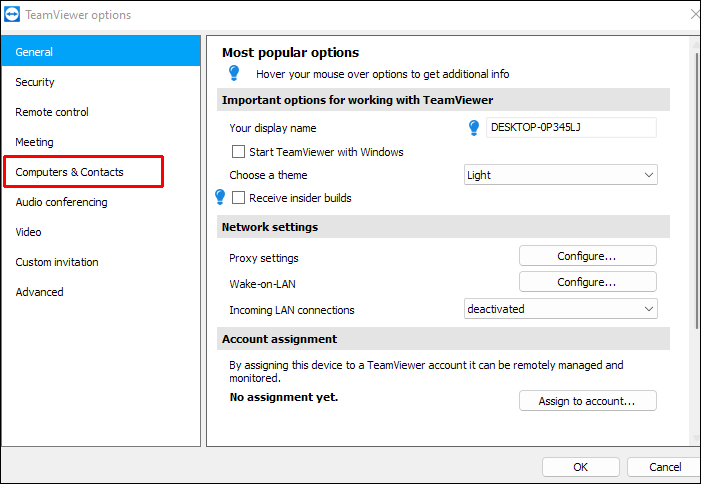Click Configure for Wake-on-LAN

[587, 282]
